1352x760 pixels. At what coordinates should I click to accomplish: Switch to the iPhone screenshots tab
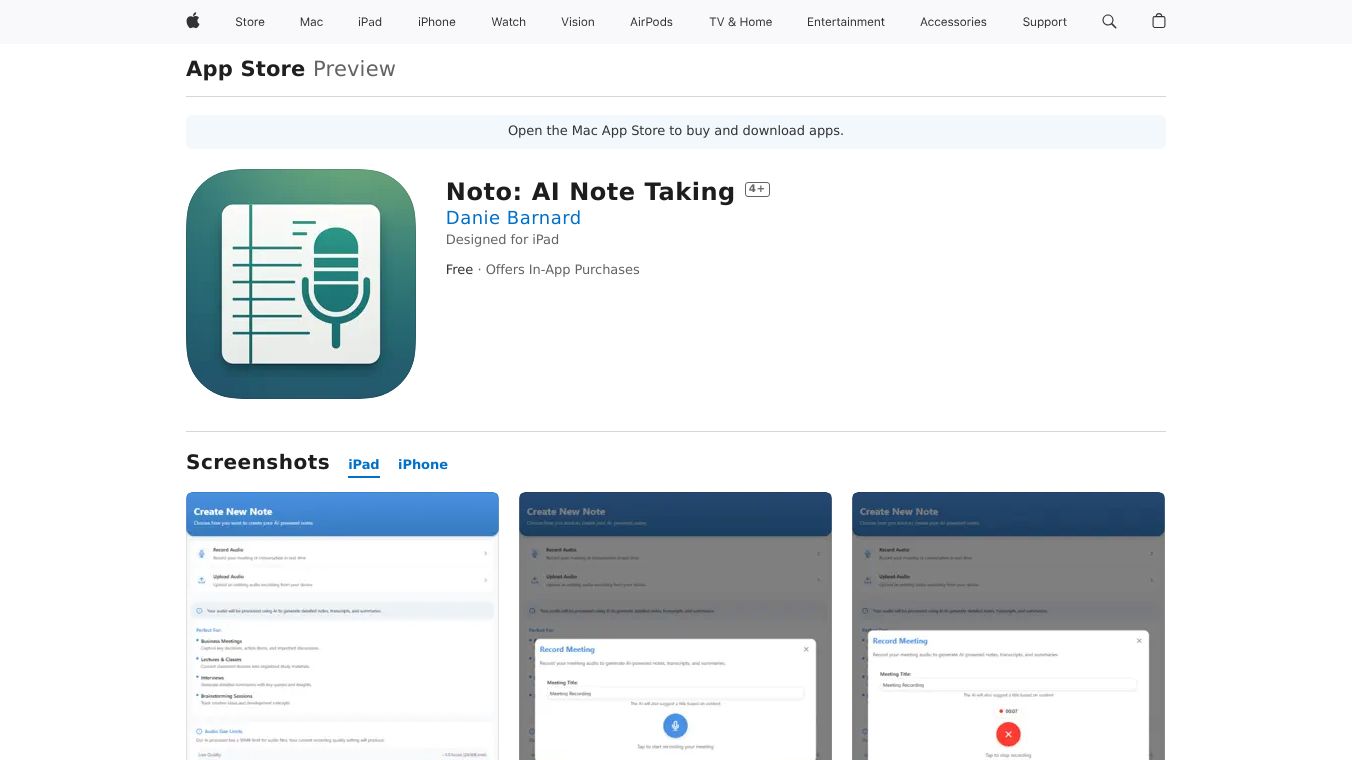423,465
